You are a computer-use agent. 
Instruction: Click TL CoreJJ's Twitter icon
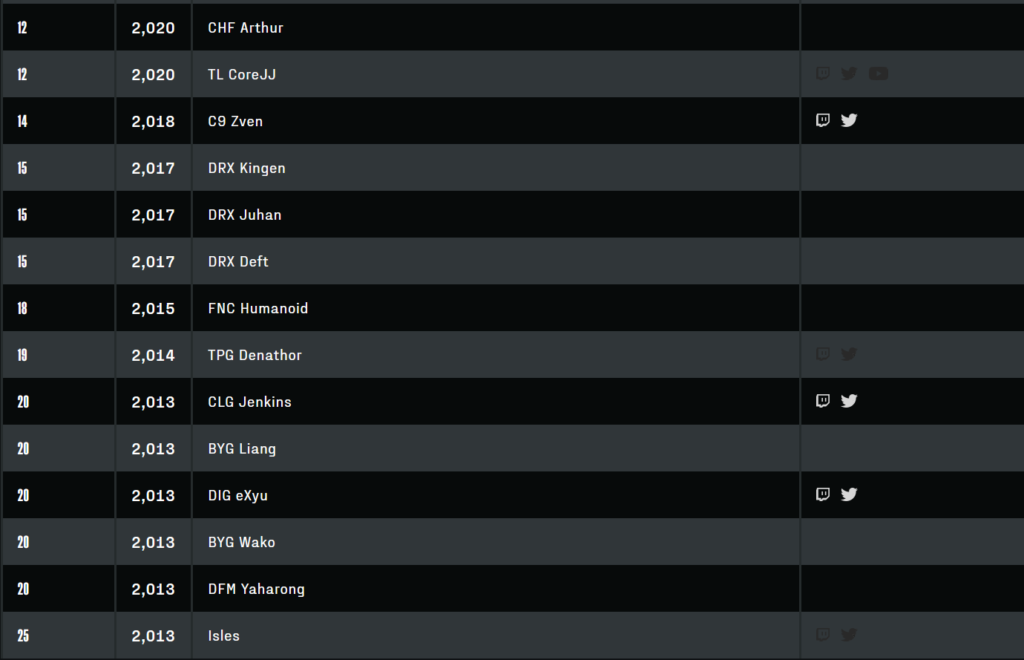(849, 74)
